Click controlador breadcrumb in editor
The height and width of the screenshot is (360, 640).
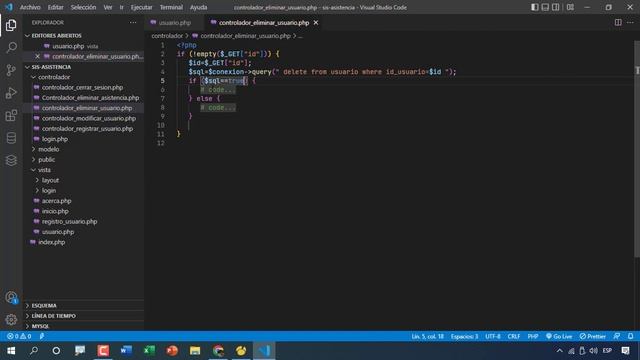[x=167, y=36]
